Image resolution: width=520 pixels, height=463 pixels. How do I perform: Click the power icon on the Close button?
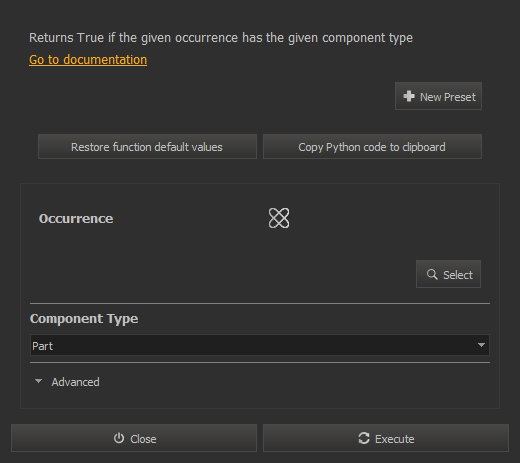(x=119, y=438)
